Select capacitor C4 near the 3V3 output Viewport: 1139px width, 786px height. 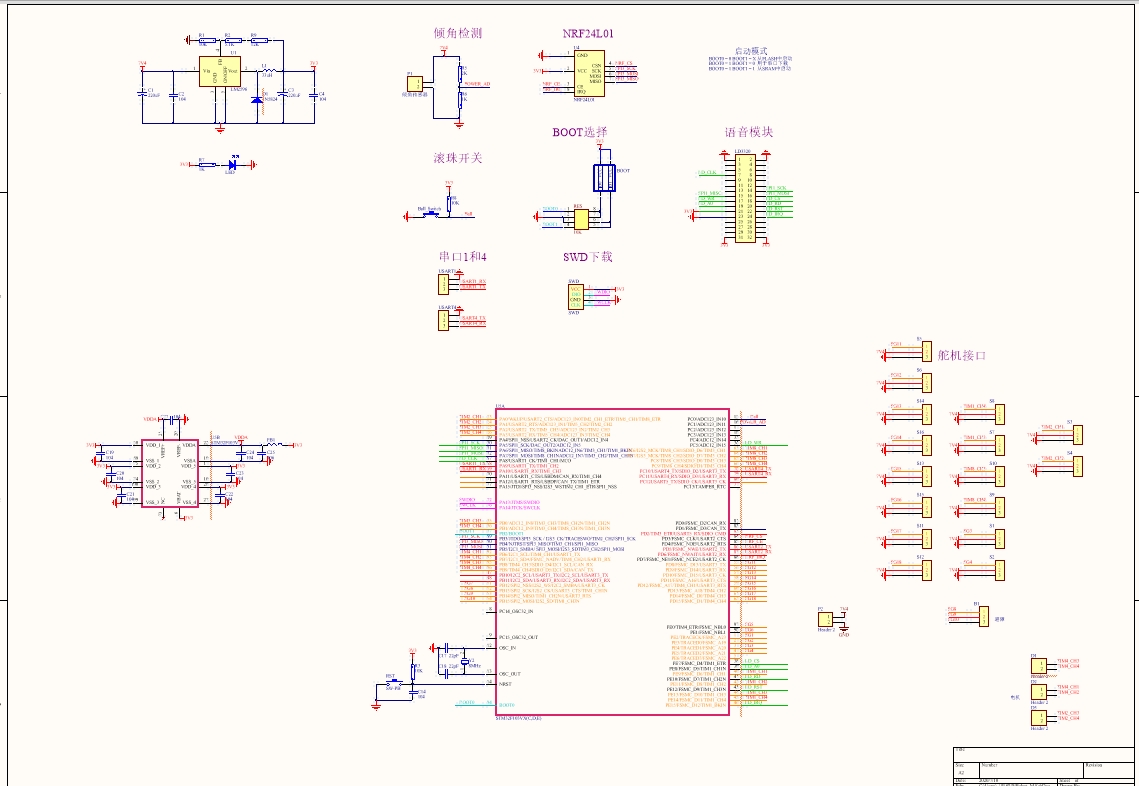(314, 94)
